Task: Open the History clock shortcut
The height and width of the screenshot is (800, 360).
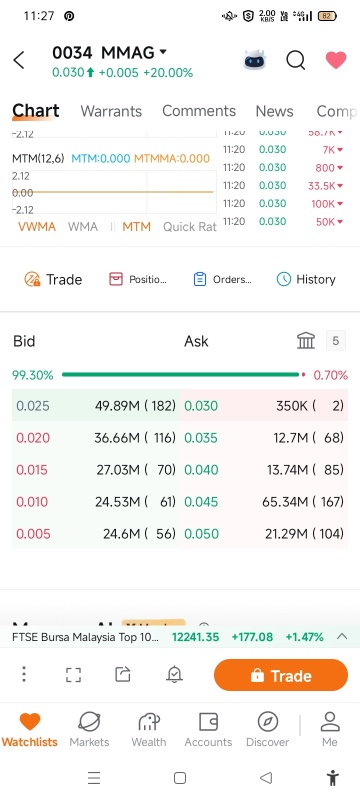Action: pyautogui.click(x=306, y=279)
